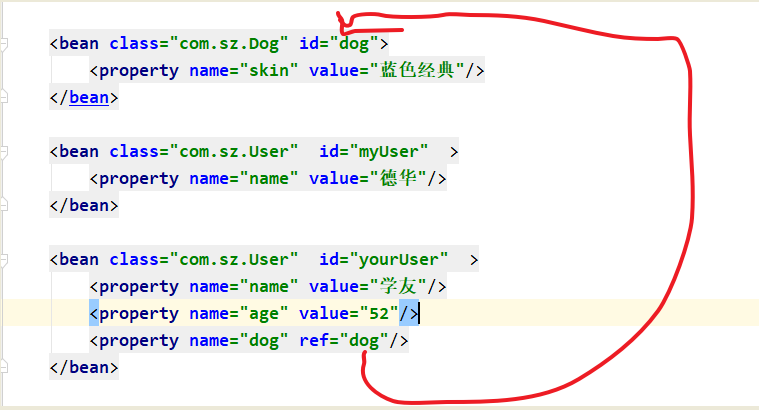Click the value text "学友"
759x410 pixels.
tap(398, 286)
